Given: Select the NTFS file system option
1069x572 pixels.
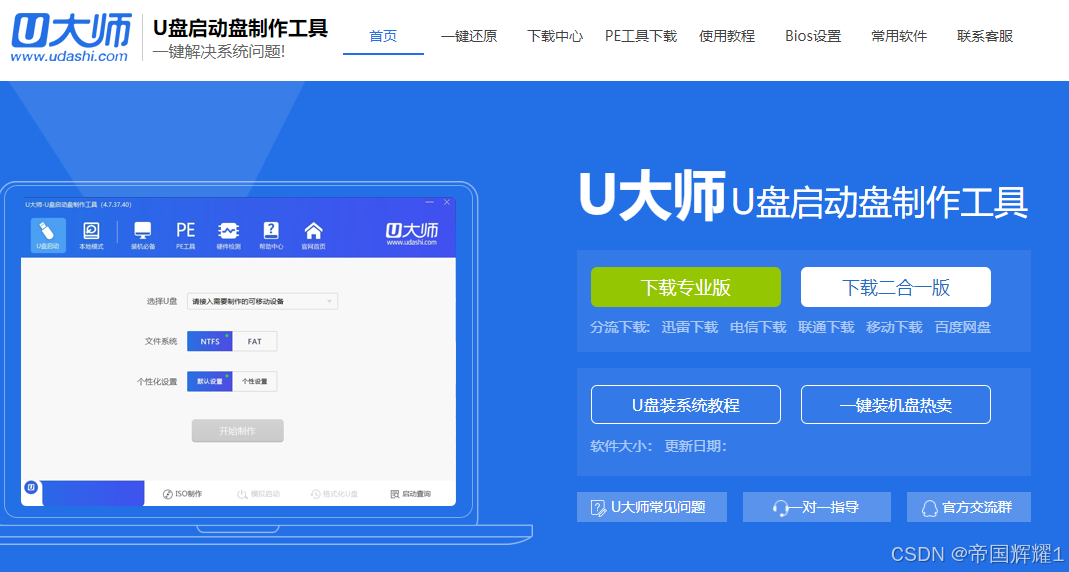Looking at the screenshot, I should (210, 342).
